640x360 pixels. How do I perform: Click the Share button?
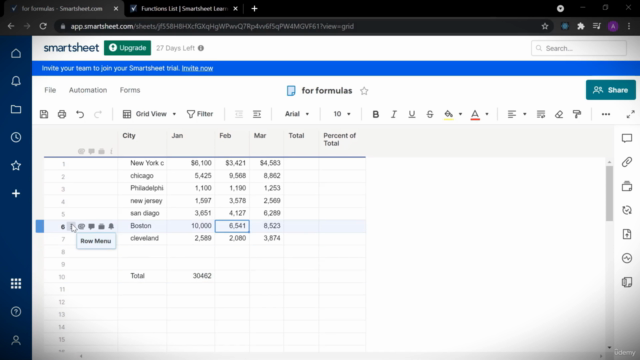(611, 90)
